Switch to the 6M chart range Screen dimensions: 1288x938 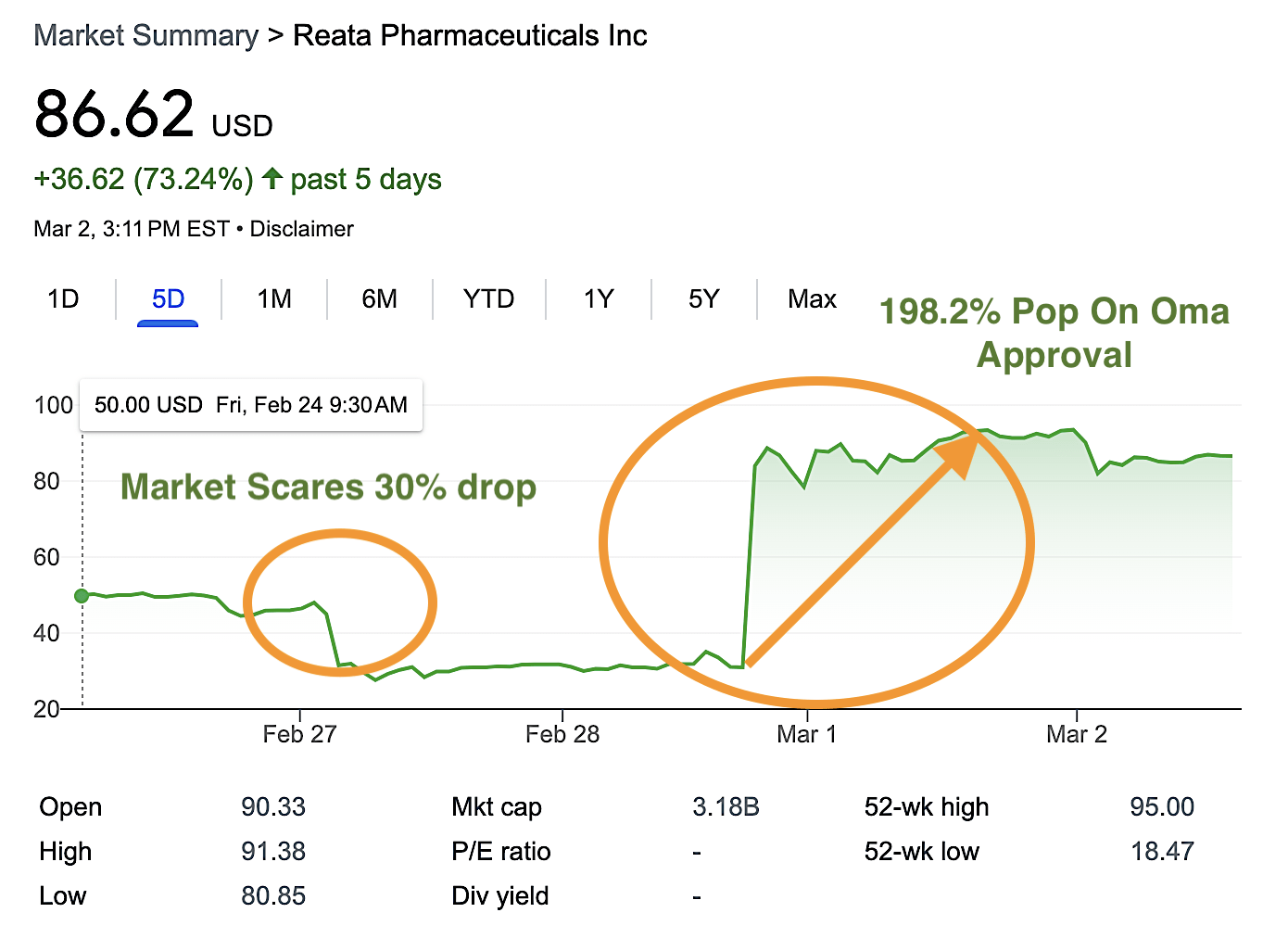[379, 299]
